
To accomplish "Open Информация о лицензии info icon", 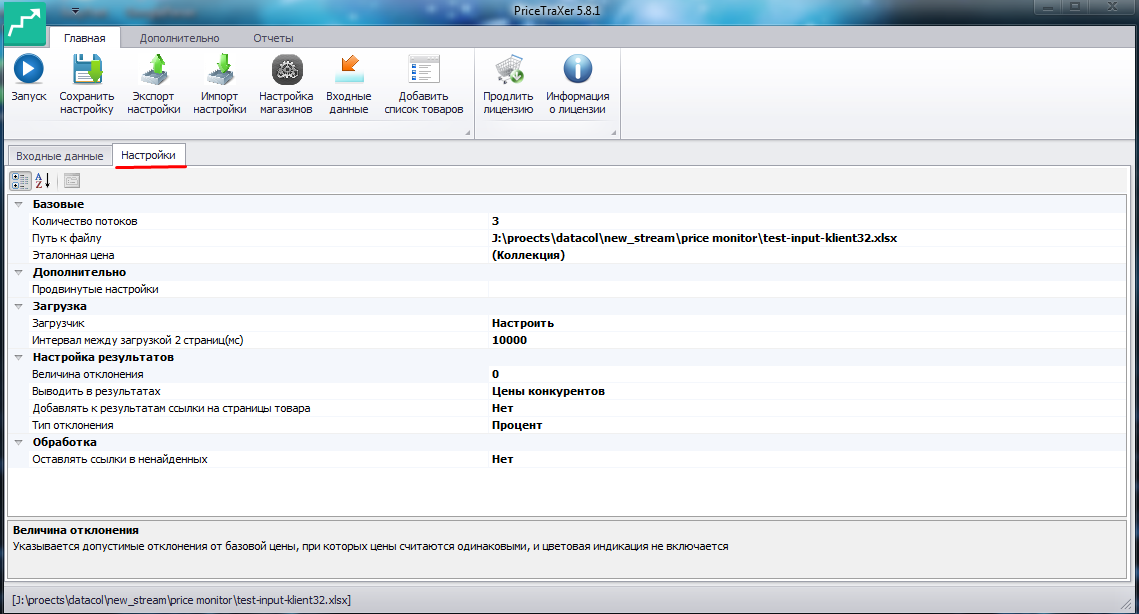I will (577, 70).
